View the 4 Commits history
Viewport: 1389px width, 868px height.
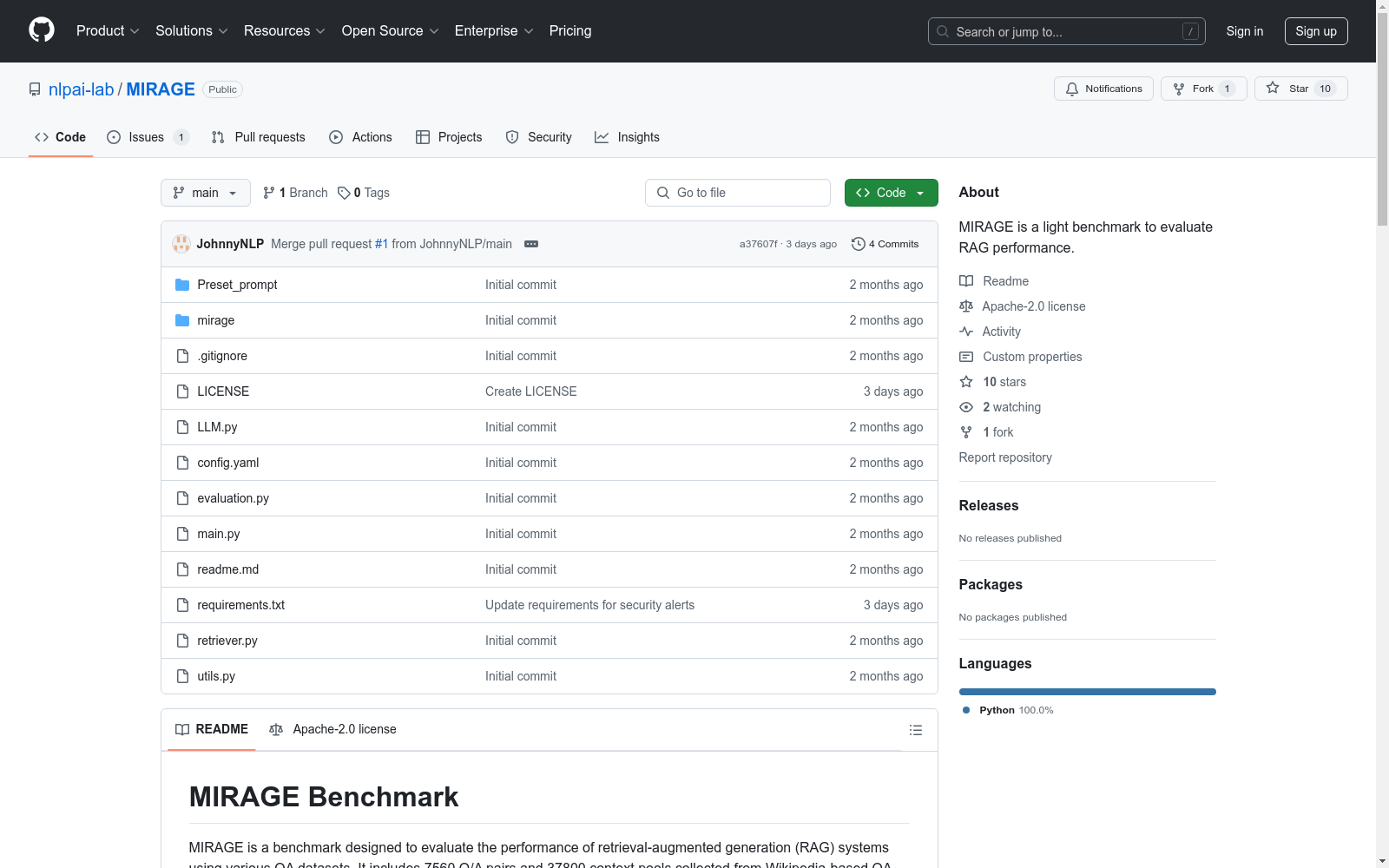pos(885,244)
